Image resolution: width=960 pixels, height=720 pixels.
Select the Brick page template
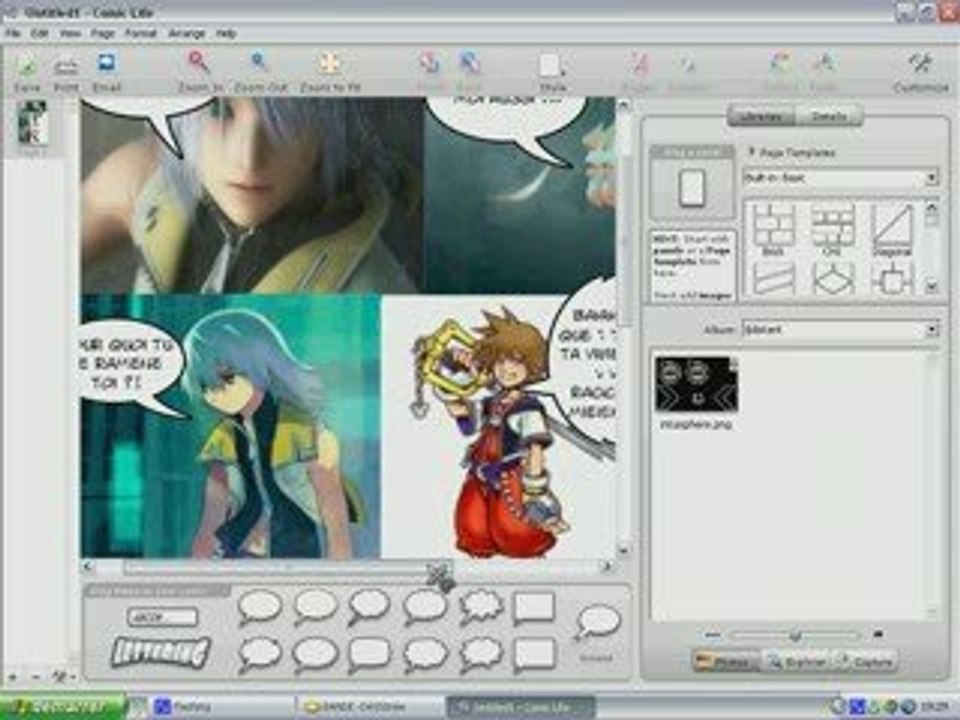pyautogui.click(x=773, y=228)
